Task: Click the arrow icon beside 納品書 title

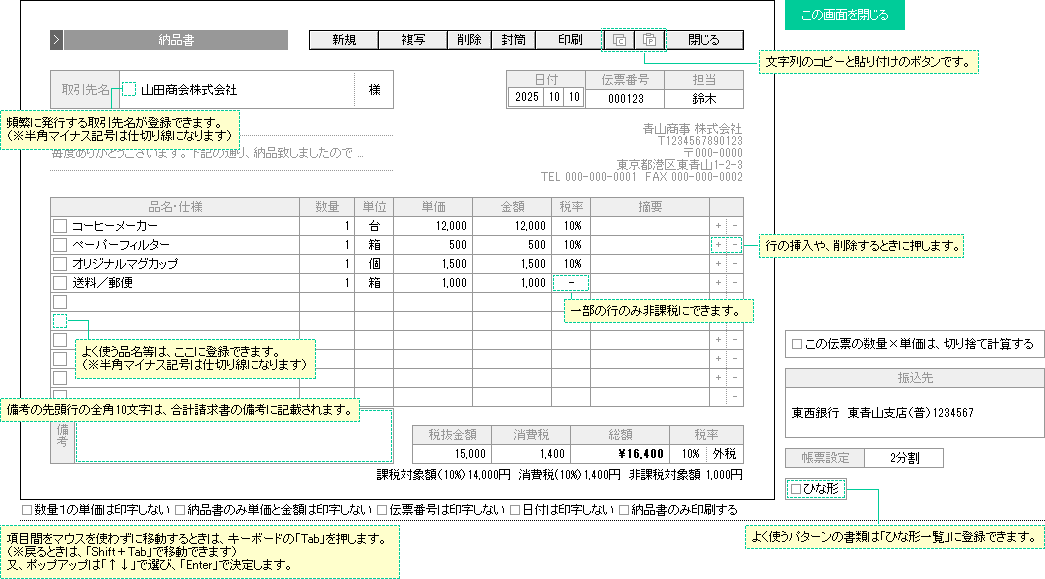Action: pyautogui.click(x=57, y=40)
